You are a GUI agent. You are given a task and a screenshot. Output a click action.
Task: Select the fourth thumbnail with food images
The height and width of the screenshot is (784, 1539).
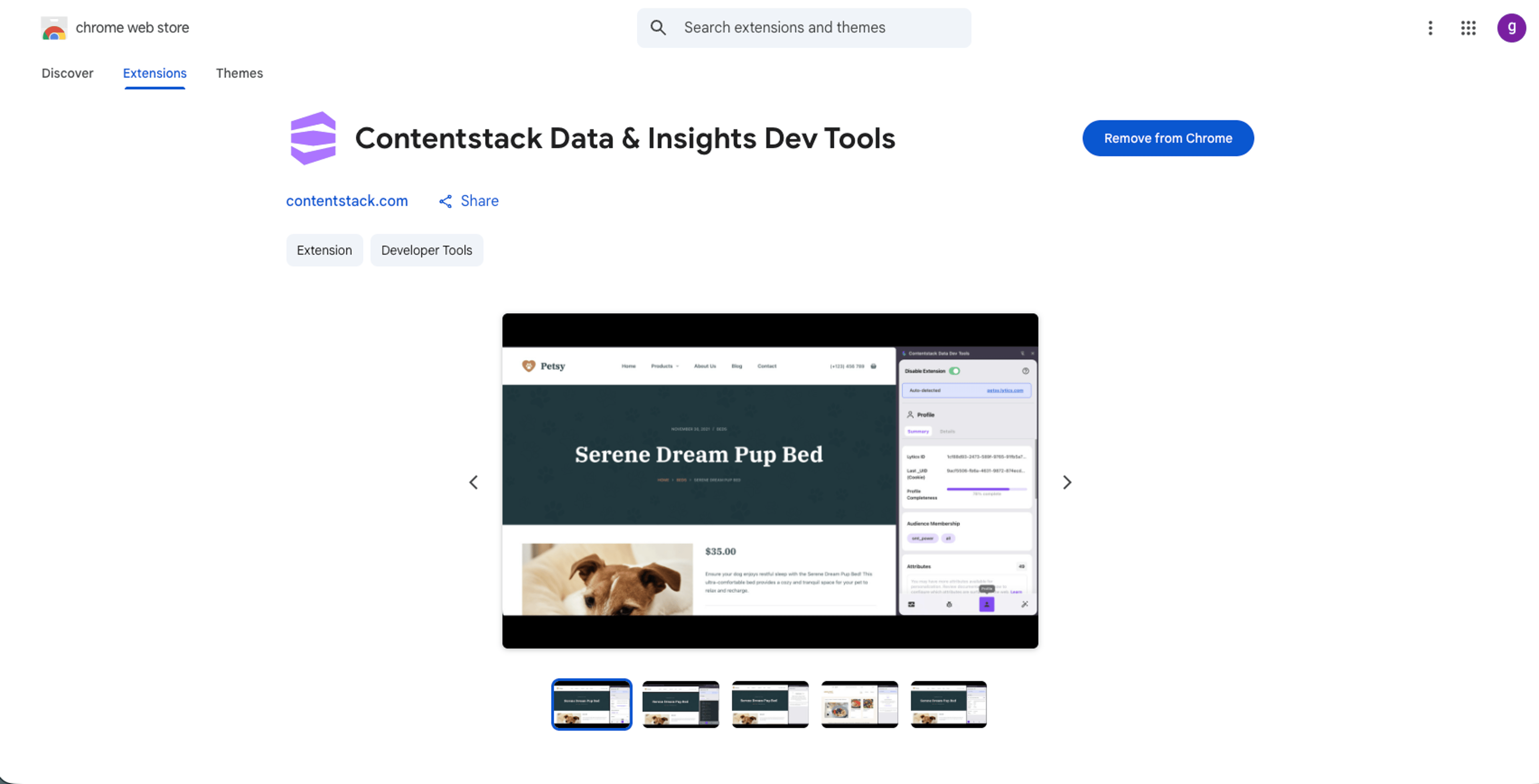click(859, 704)
